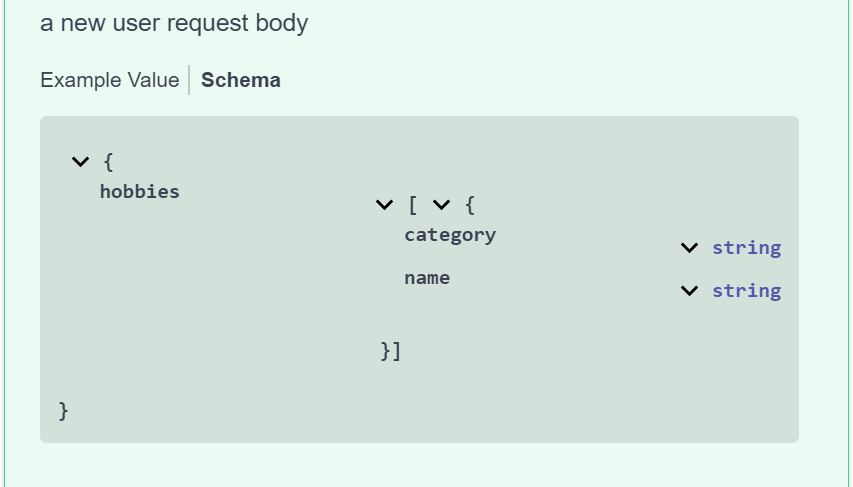Click the string type next to category
Viewport: 853px width, 487px height.
click(x=746, y=248)
